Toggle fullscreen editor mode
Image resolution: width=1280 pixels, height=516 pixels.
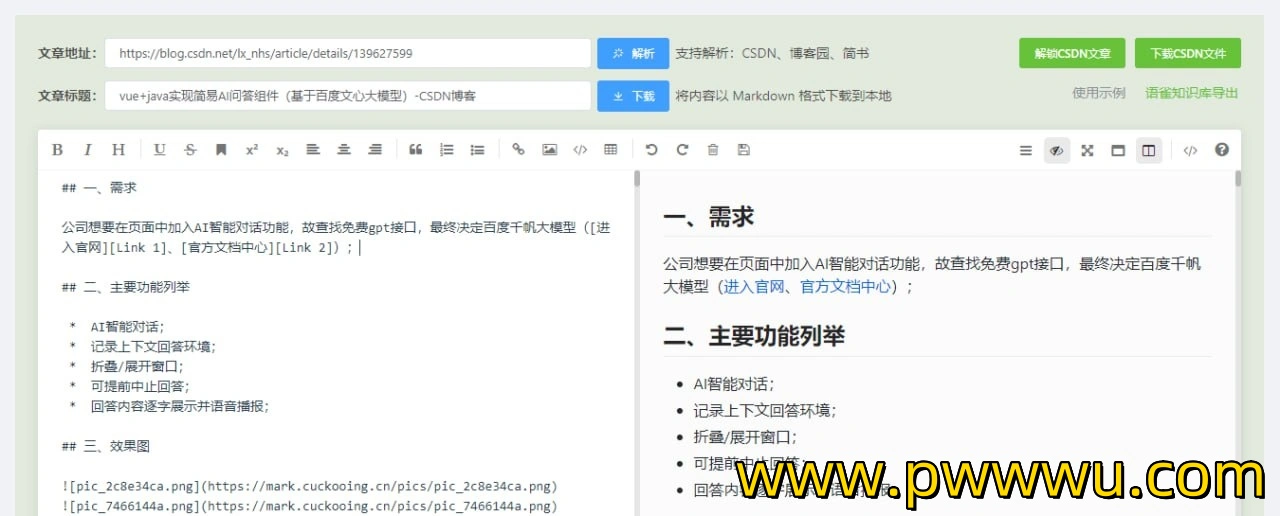pyautogui.click(x=1087, y=150)
